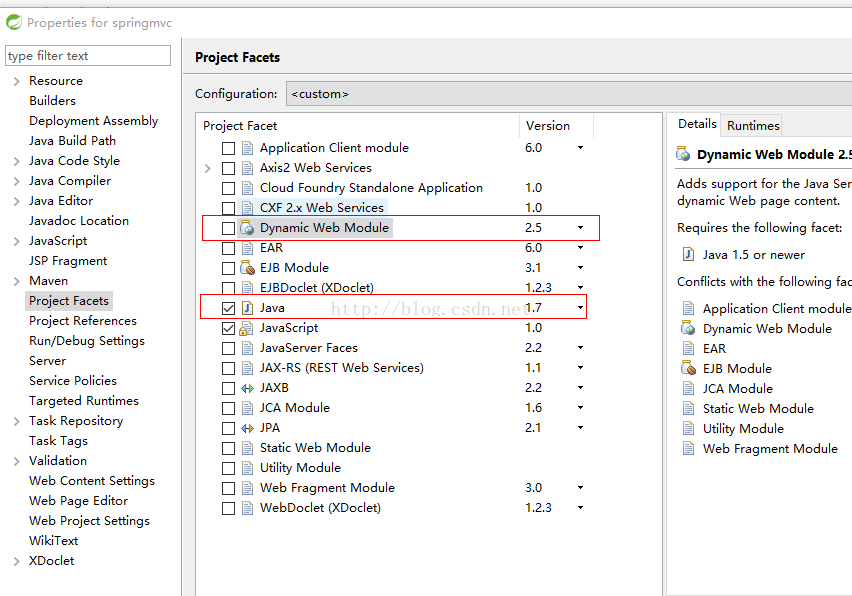Screen dimensions: 852x596
Task: Open the Java version dropdown
Action: (580, 308)
